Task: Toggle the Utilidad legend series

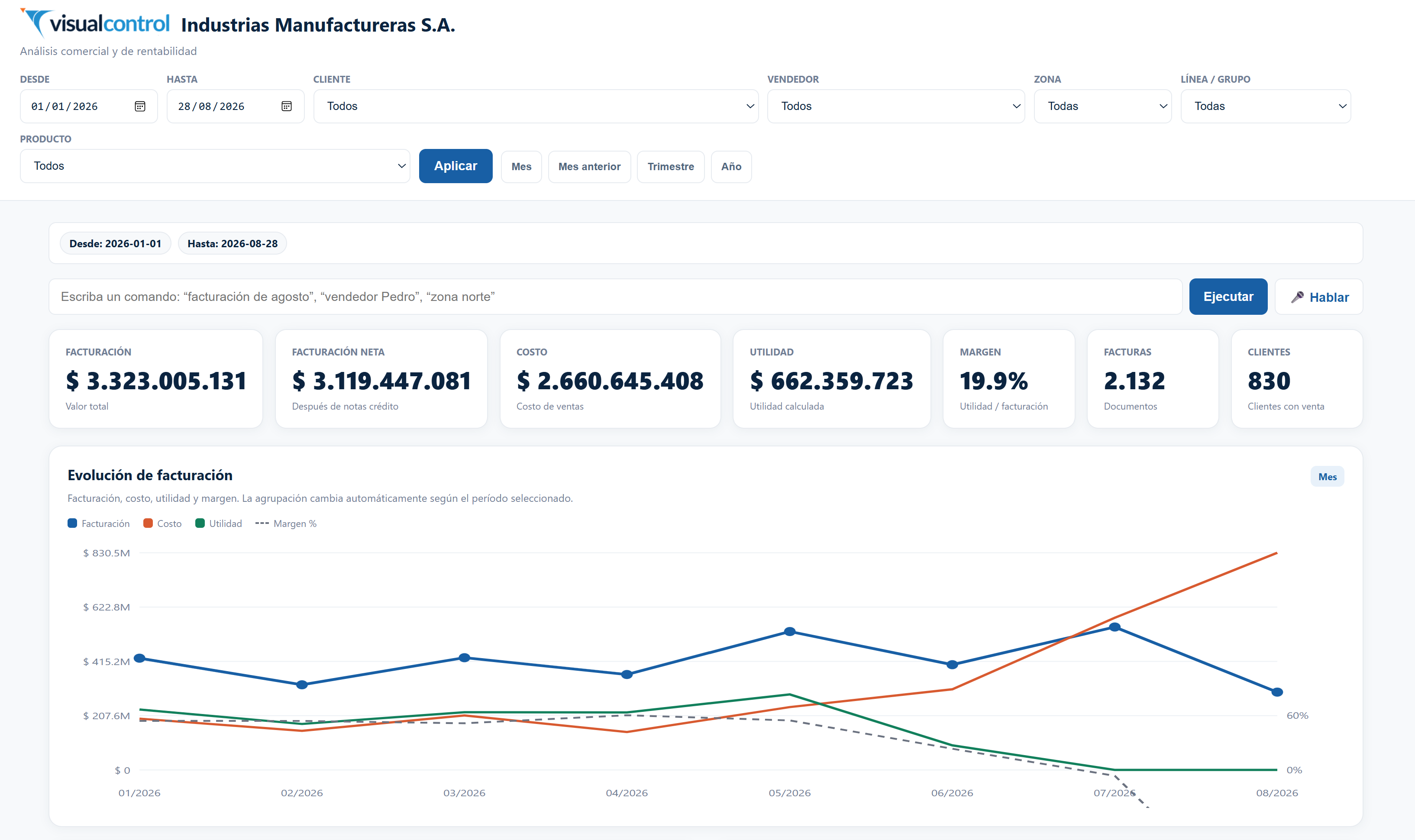Action: [219, 523]
